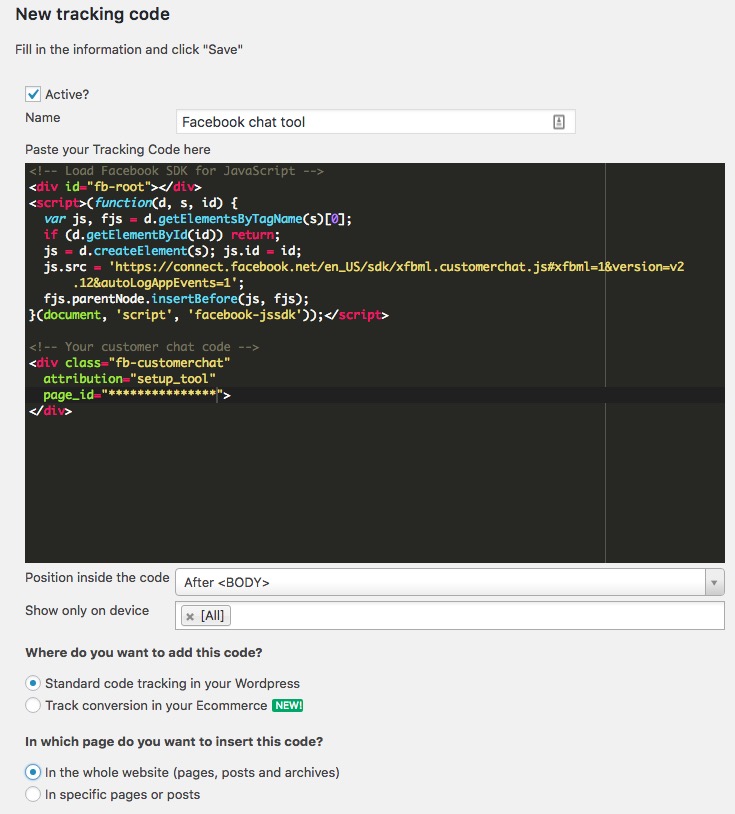
Task: Click the 'Show only on device' label
Action: [87, 610]
